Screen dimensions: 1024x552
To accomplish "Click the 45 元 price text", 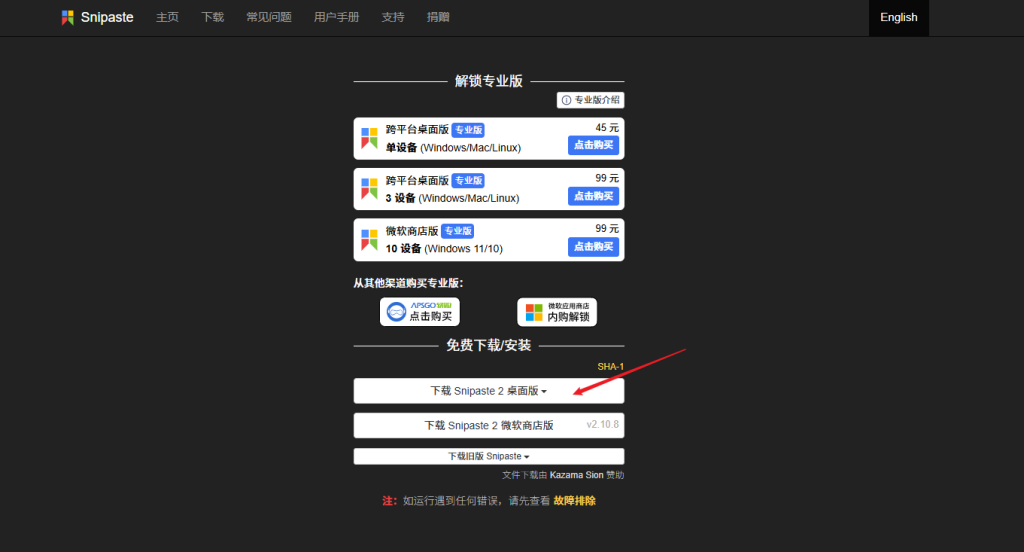I will click(607, 127).
